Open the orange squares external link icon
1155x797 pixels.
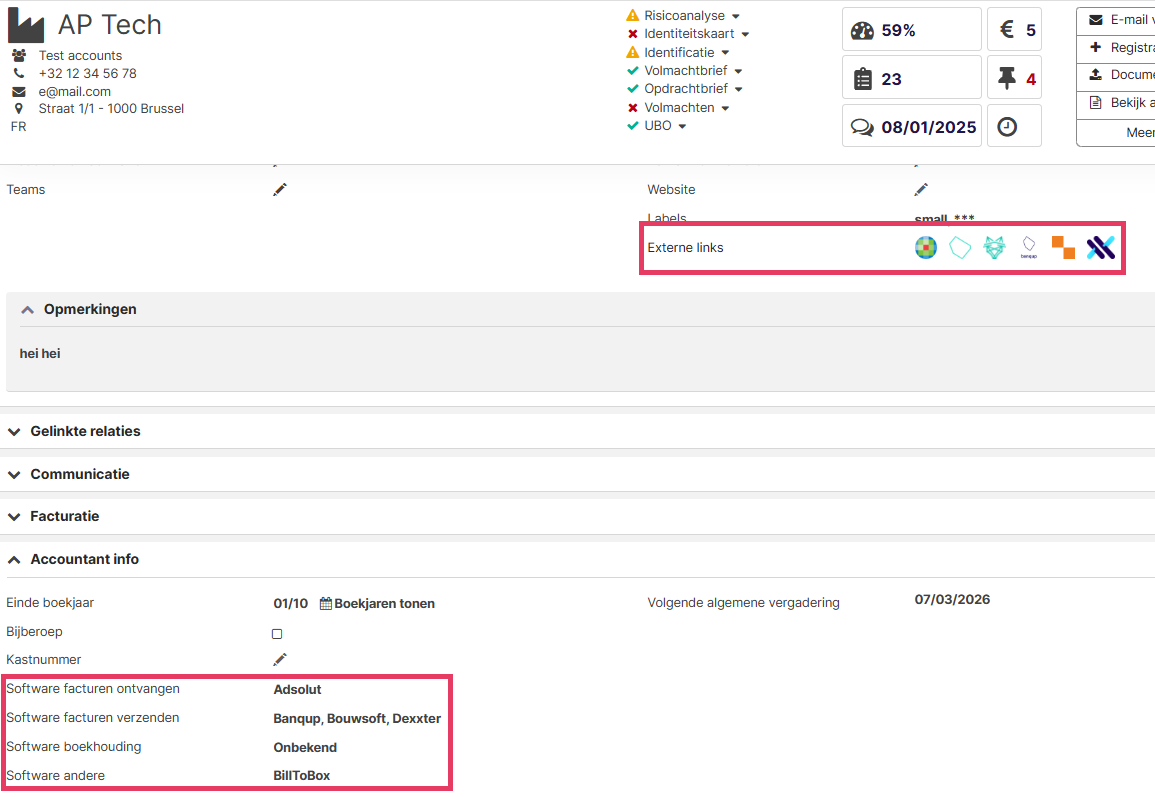pos(1063,247)
